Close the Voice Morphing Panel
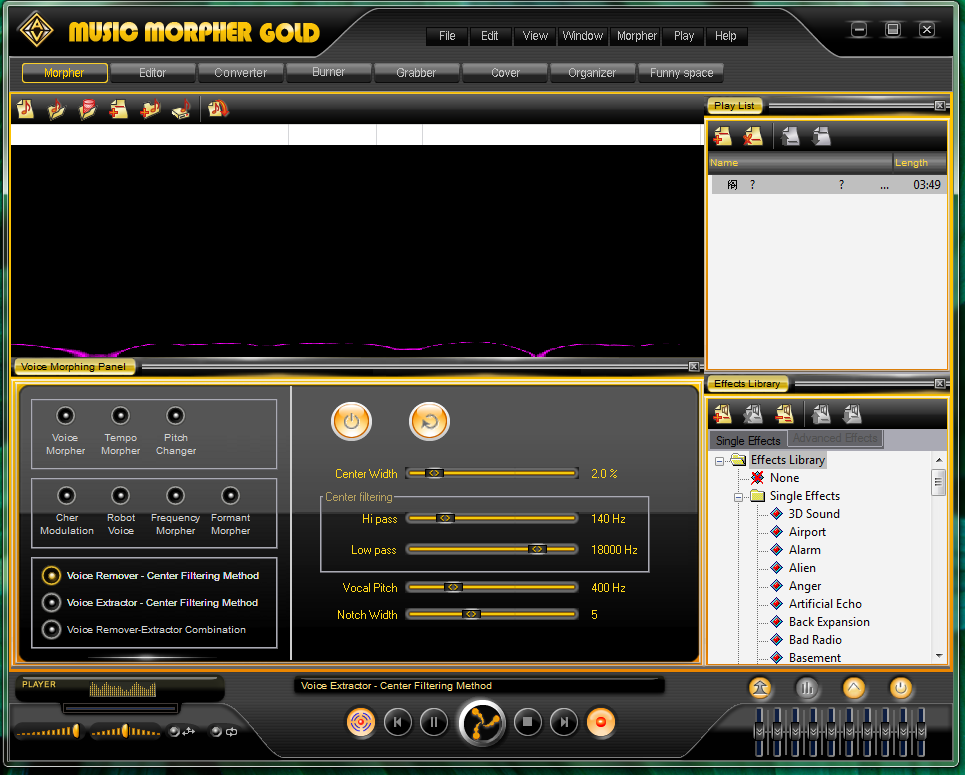Screen dimensions: 965x775 click(x=694, y=367)
